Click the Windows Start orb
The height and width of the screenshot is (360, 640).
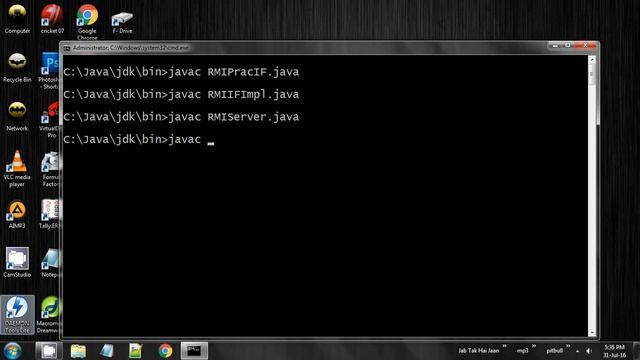coord(12,351)
